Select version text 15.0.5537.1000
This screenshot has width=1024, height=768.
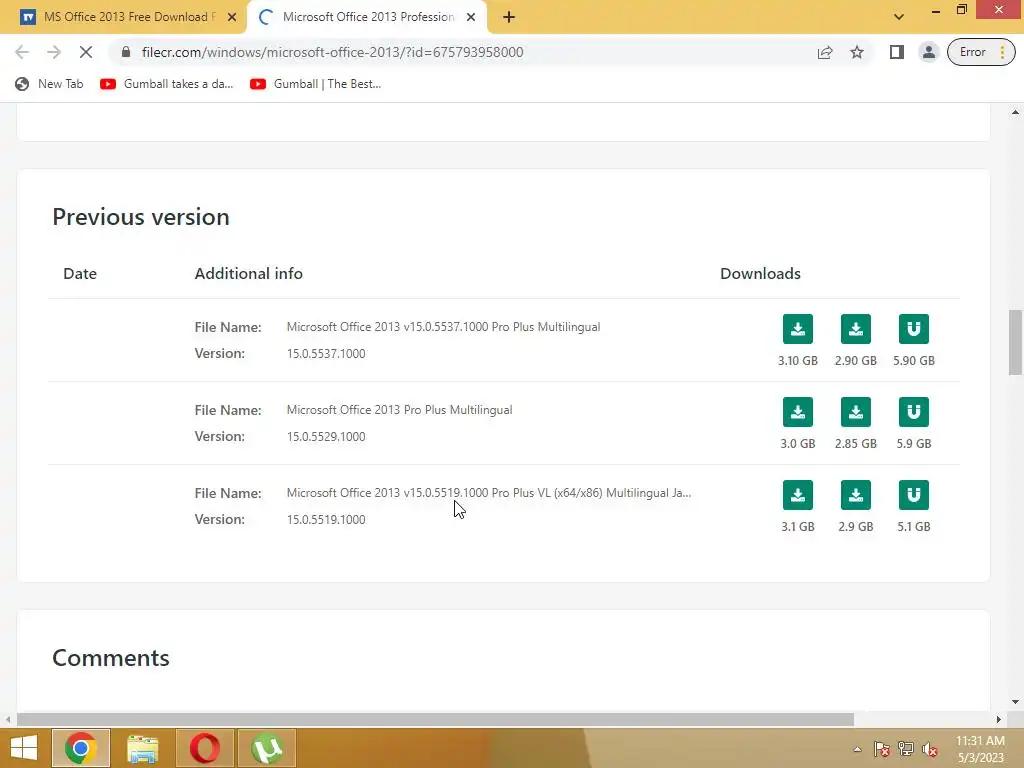click(x=326, y=353)
